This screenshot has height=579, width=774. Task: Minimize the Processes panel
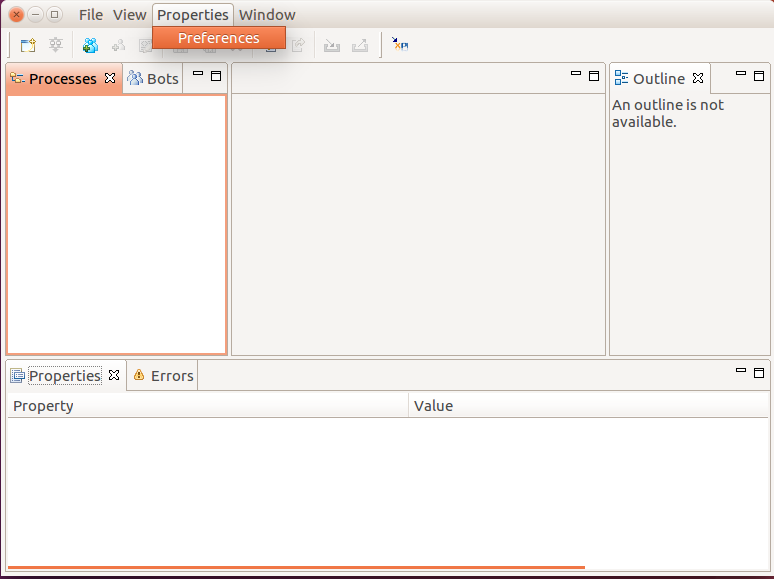(198, 75)
